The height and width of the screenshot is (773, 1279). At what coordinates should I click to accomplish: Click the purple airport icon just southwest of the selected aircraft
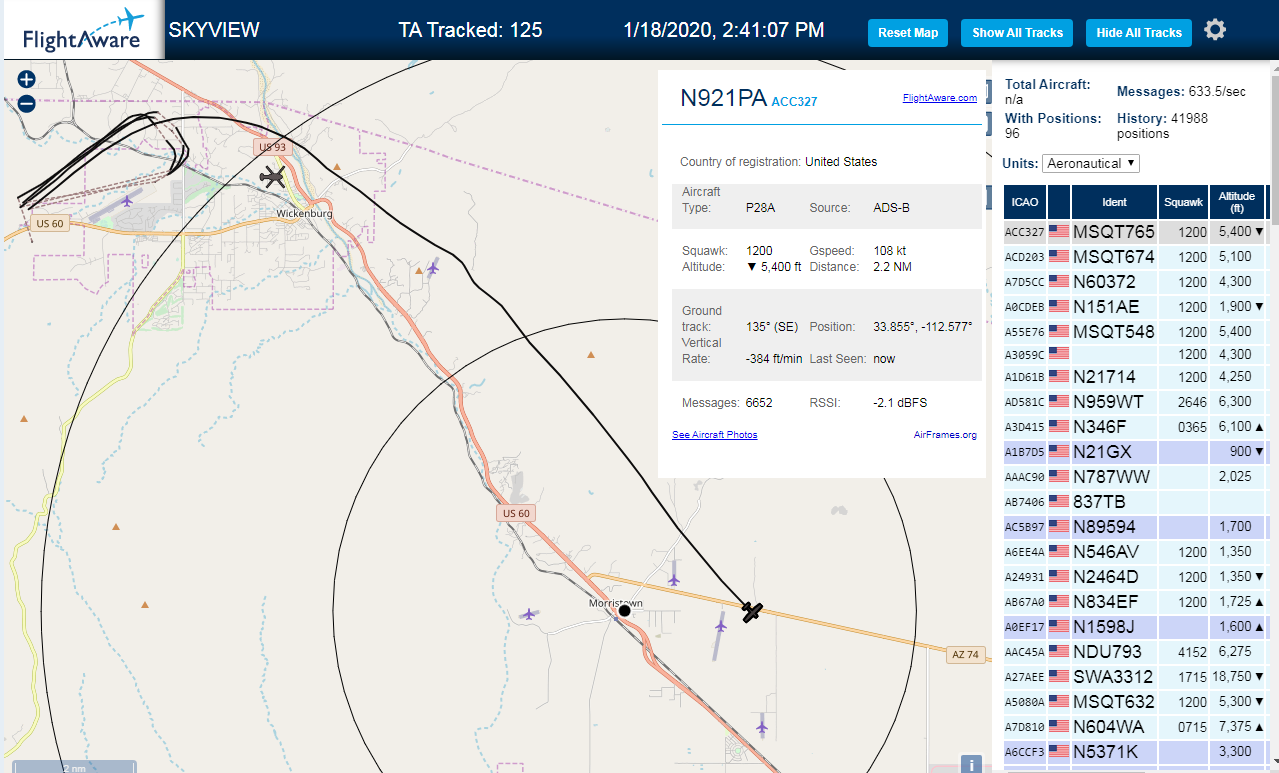coord(721,626)
